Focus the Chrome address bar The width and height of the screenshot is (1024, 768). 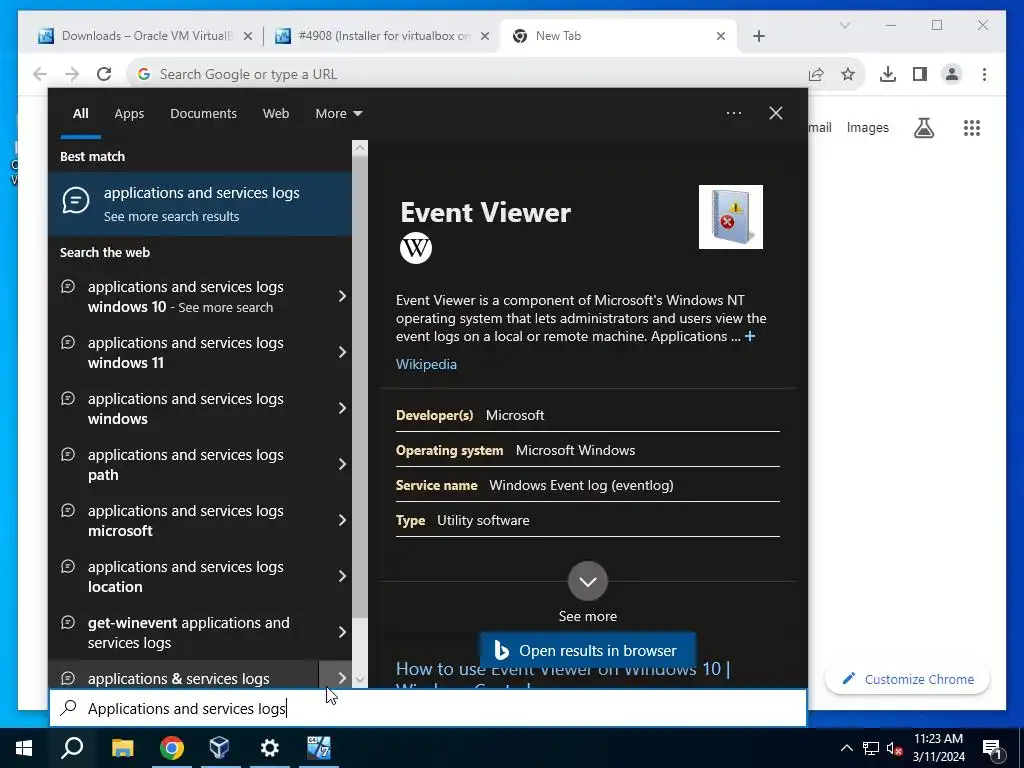click(x=470, y=74)
